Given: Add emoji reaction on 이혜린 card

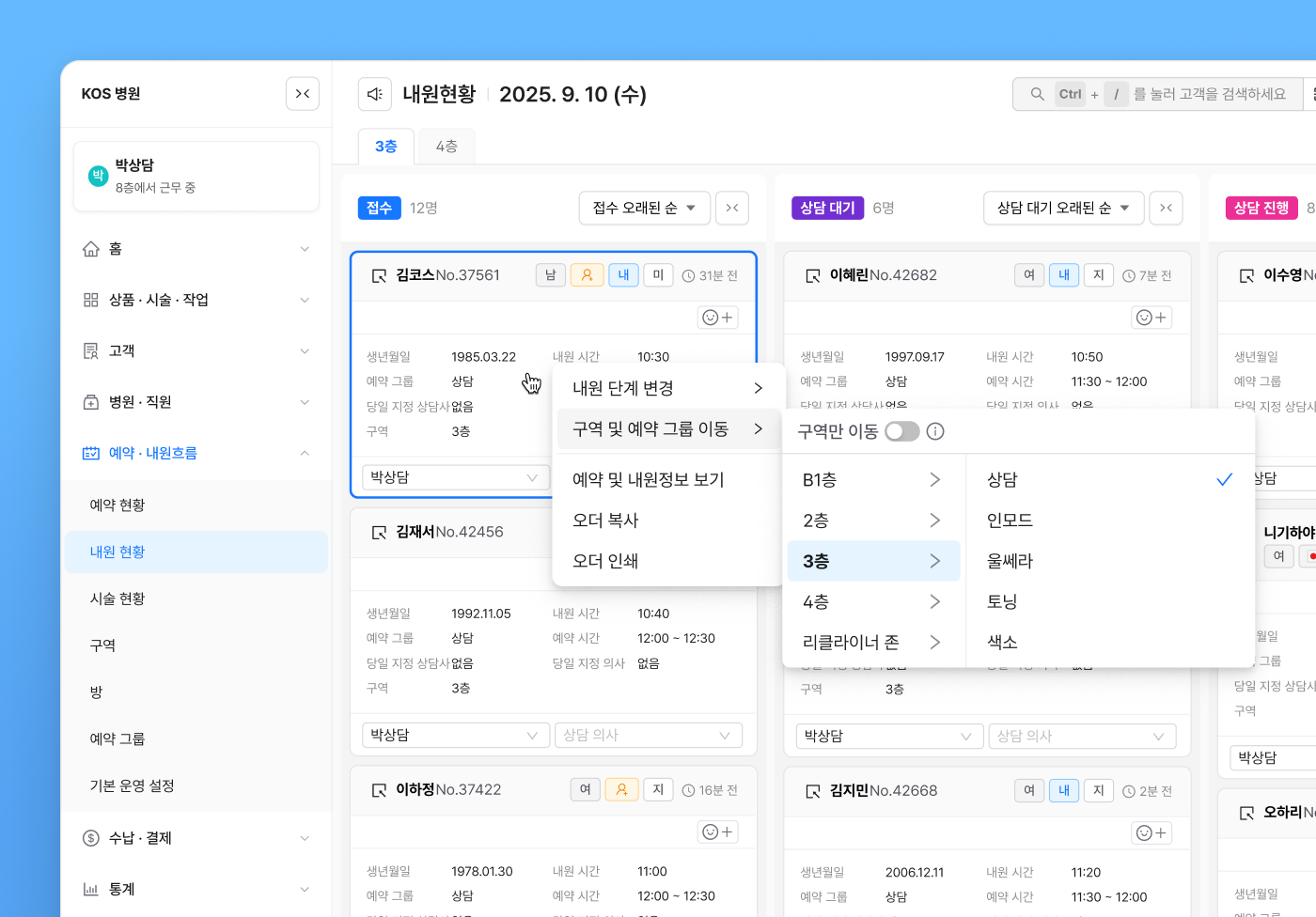Looking at the screenshot, I should (x=1151, y=318).
